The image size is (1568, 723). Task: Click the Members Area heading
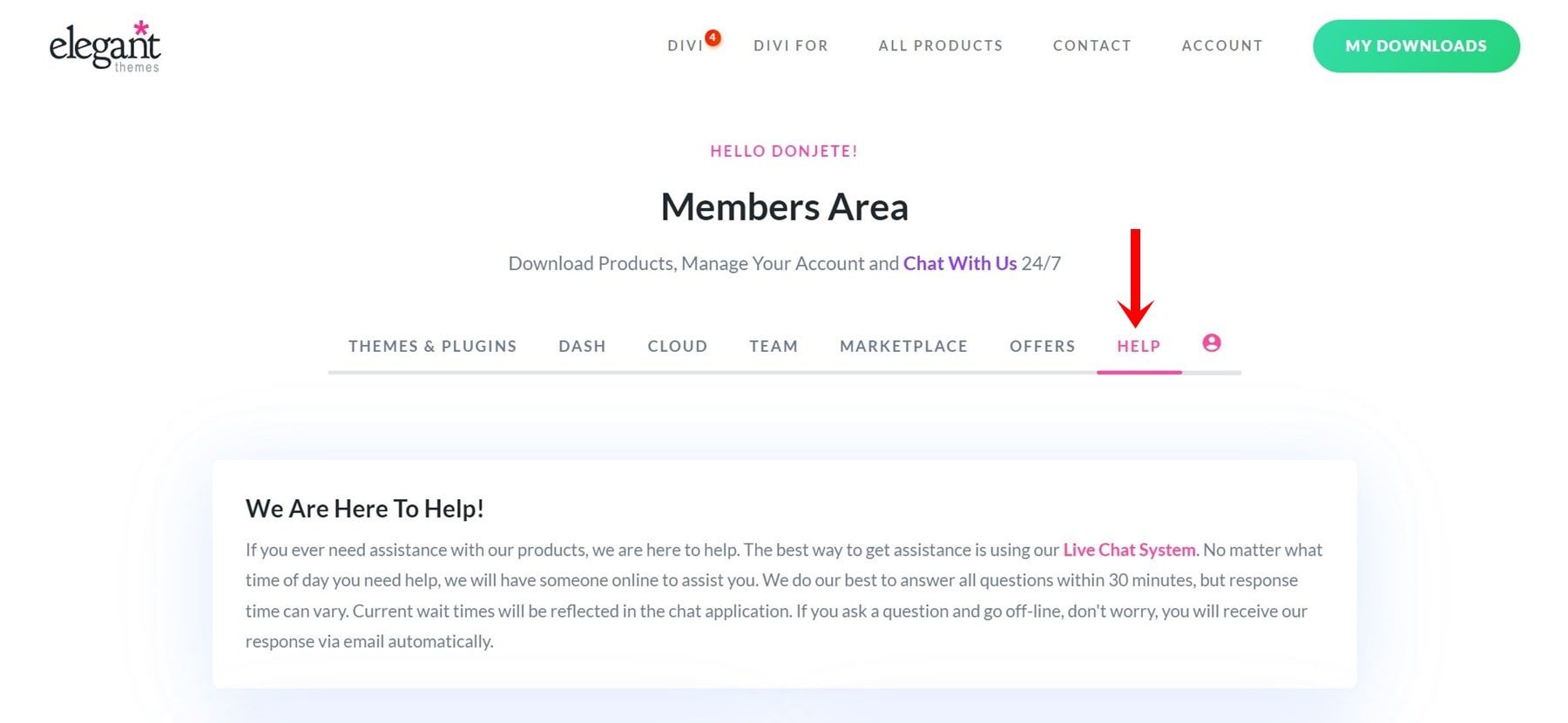click(784, 207)
